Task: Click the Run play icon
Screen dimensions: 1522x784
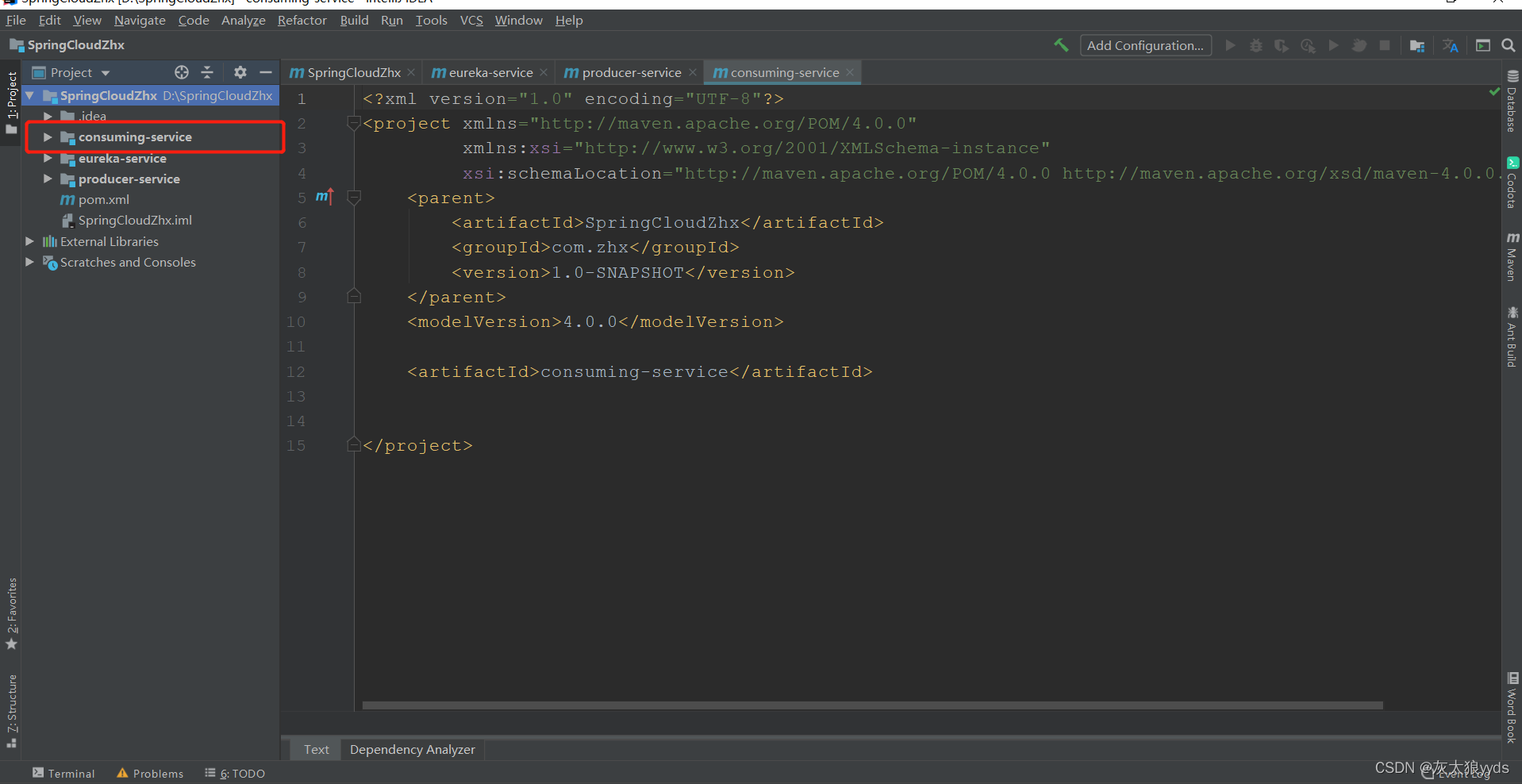Action: coord(1230,45)
